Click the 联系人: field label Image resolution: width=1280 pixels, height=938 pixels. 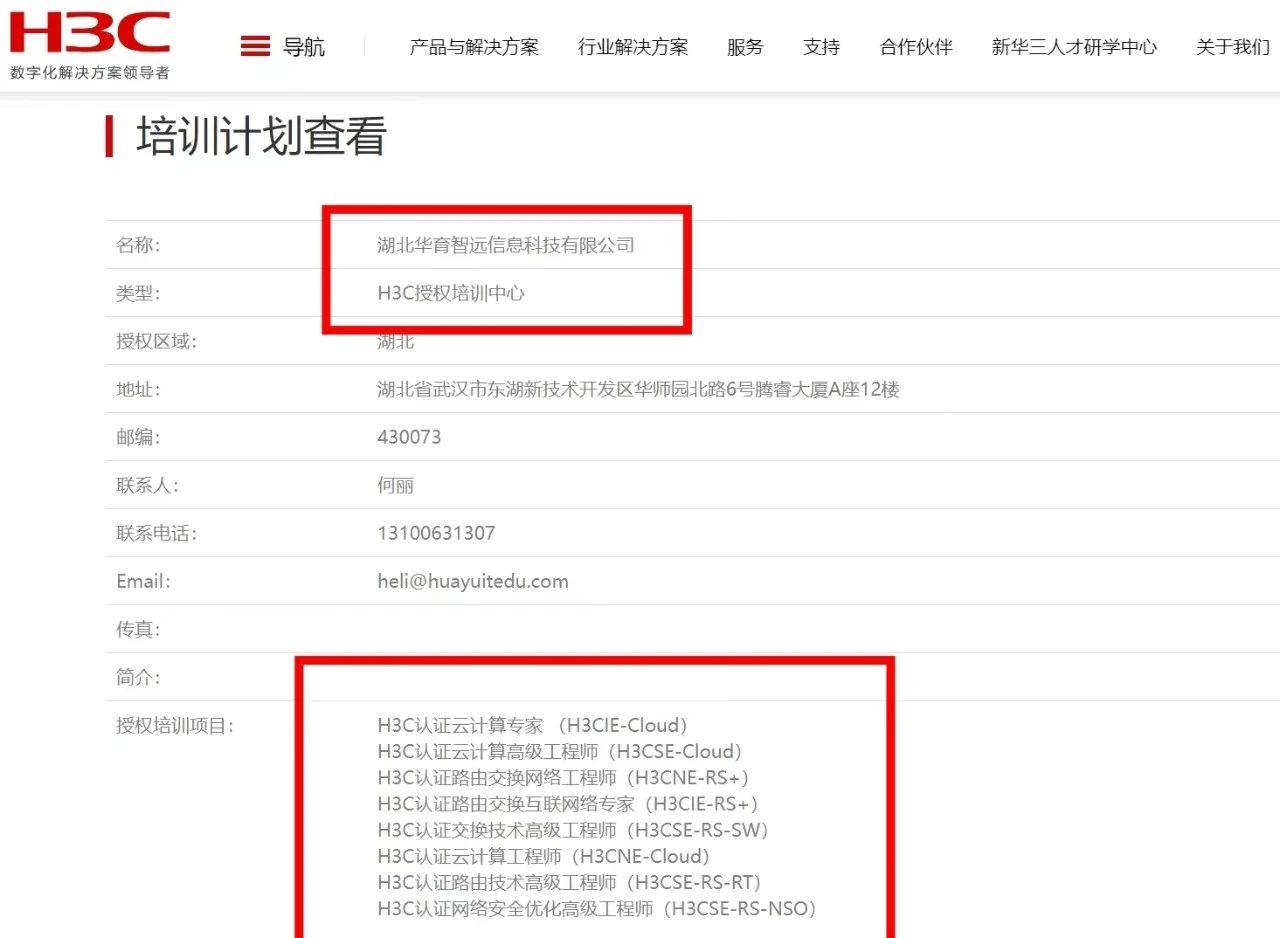148,485
